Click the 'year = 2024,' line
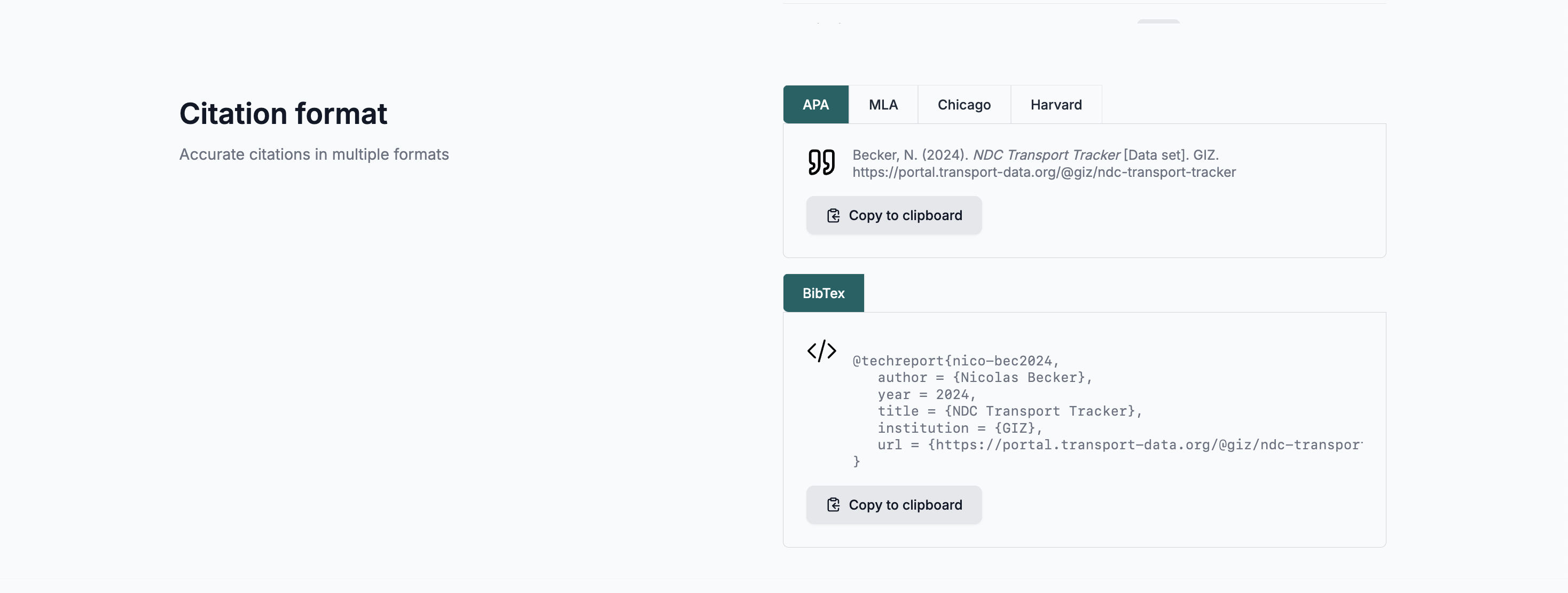The image size is (1568, 593). (927, 394)
